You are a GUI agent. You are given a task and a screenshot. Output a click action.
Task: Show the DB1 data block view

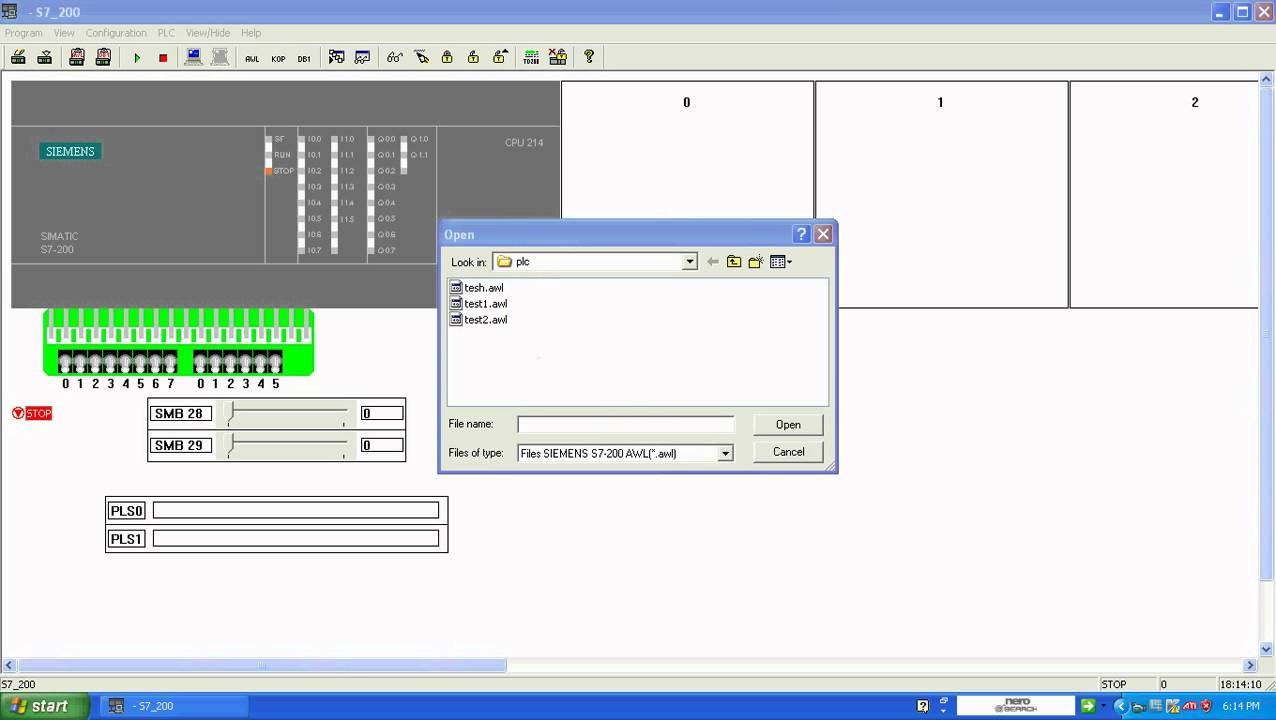[x=304, y=58]
